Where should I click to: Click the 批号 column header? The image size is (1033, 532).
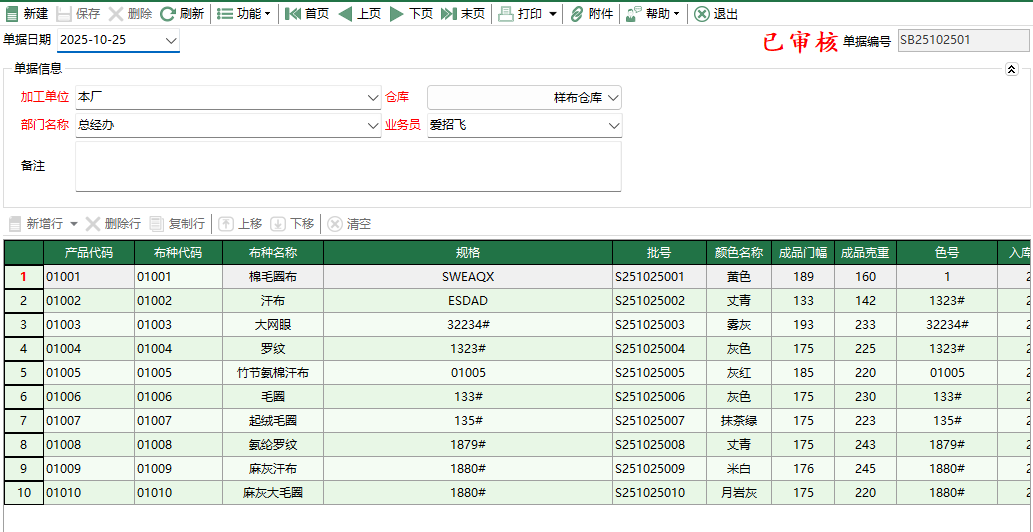tap(659, 252)
